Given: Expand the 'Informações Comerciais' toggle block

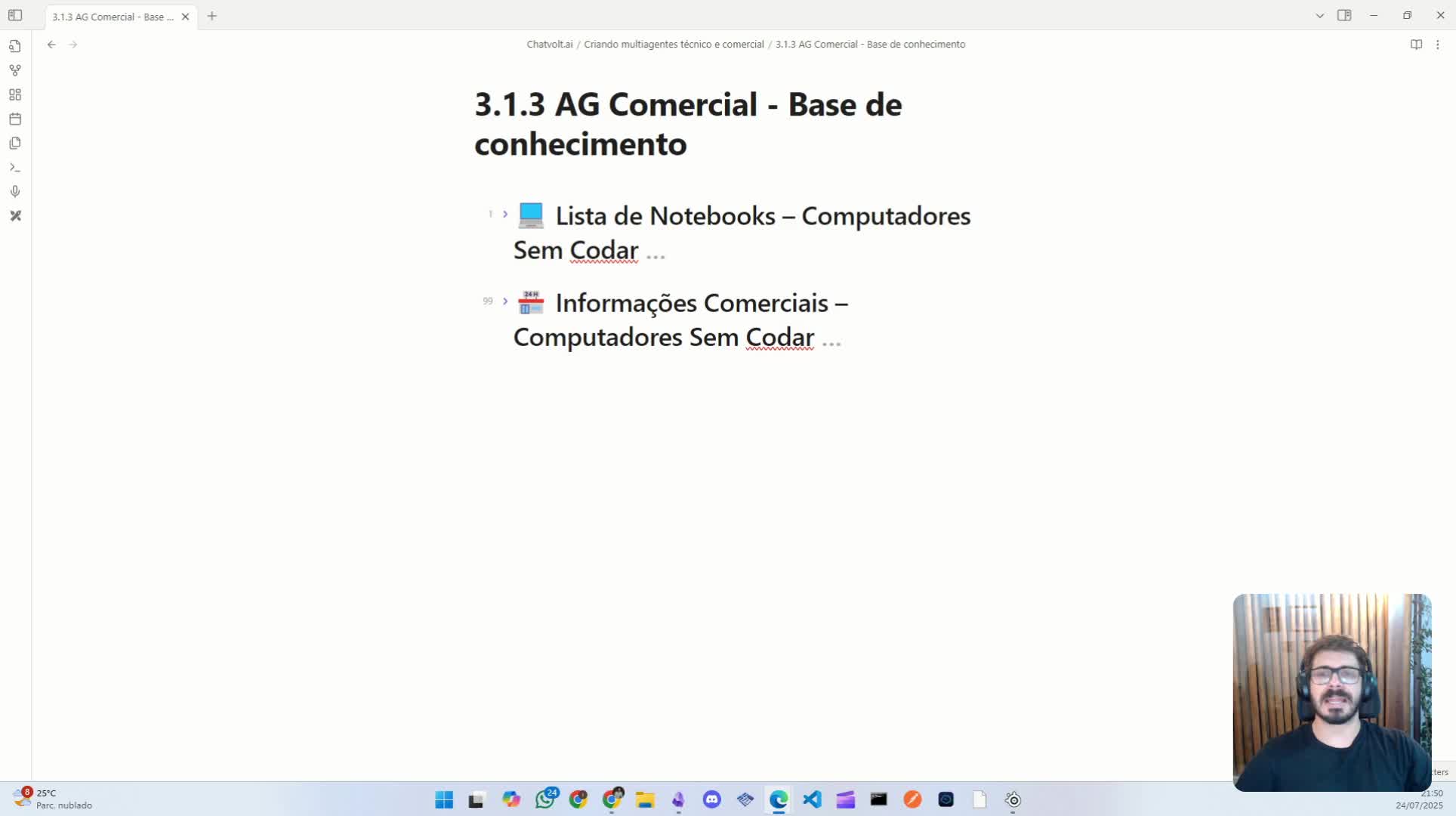Looking at the screenshot, I should pos(504,301).
